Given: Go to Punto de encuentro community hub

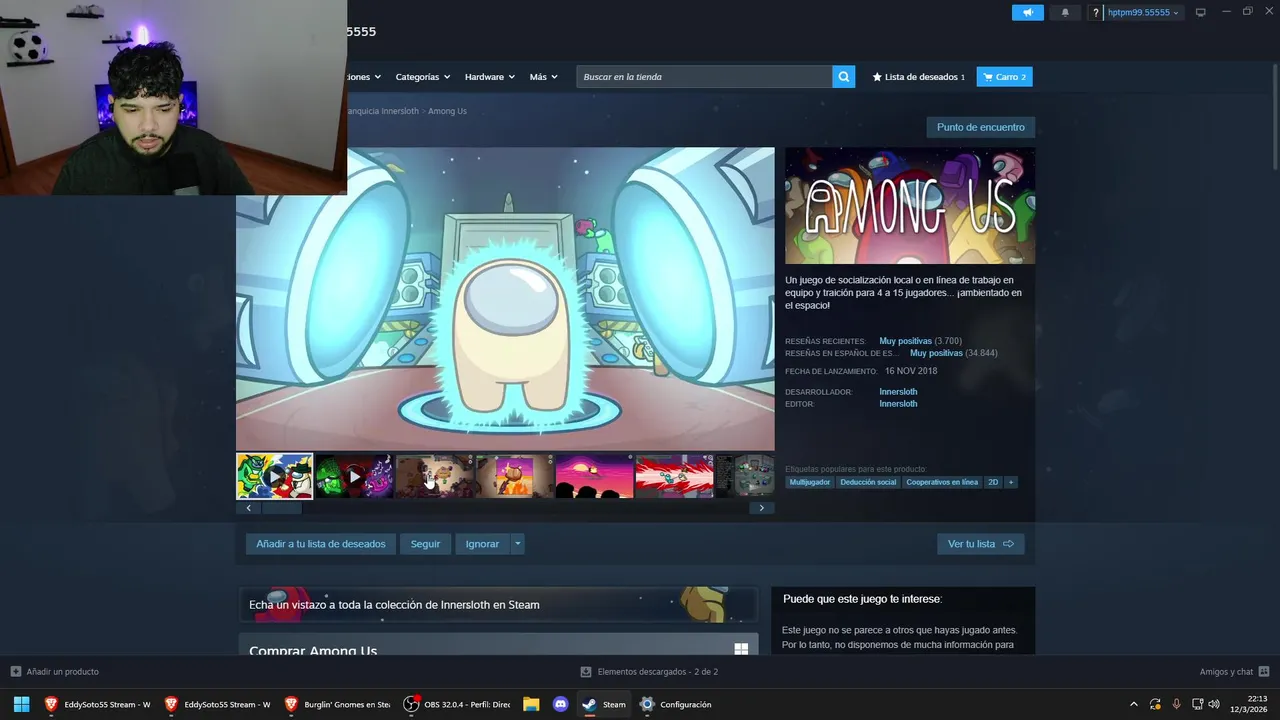Looking at the screenshot, I should tap(980, 127).
